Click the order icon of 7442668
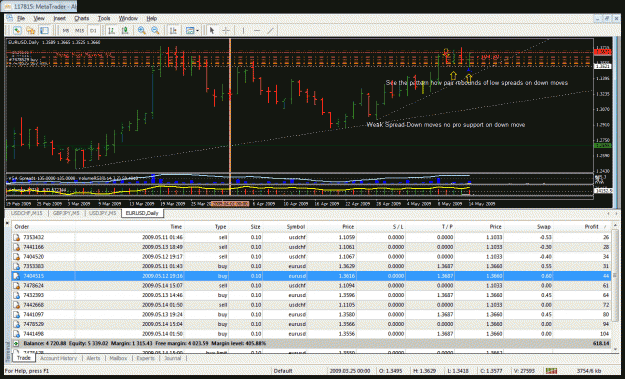Viewport: 625px width, 379px height. click(x=17, y=305)
